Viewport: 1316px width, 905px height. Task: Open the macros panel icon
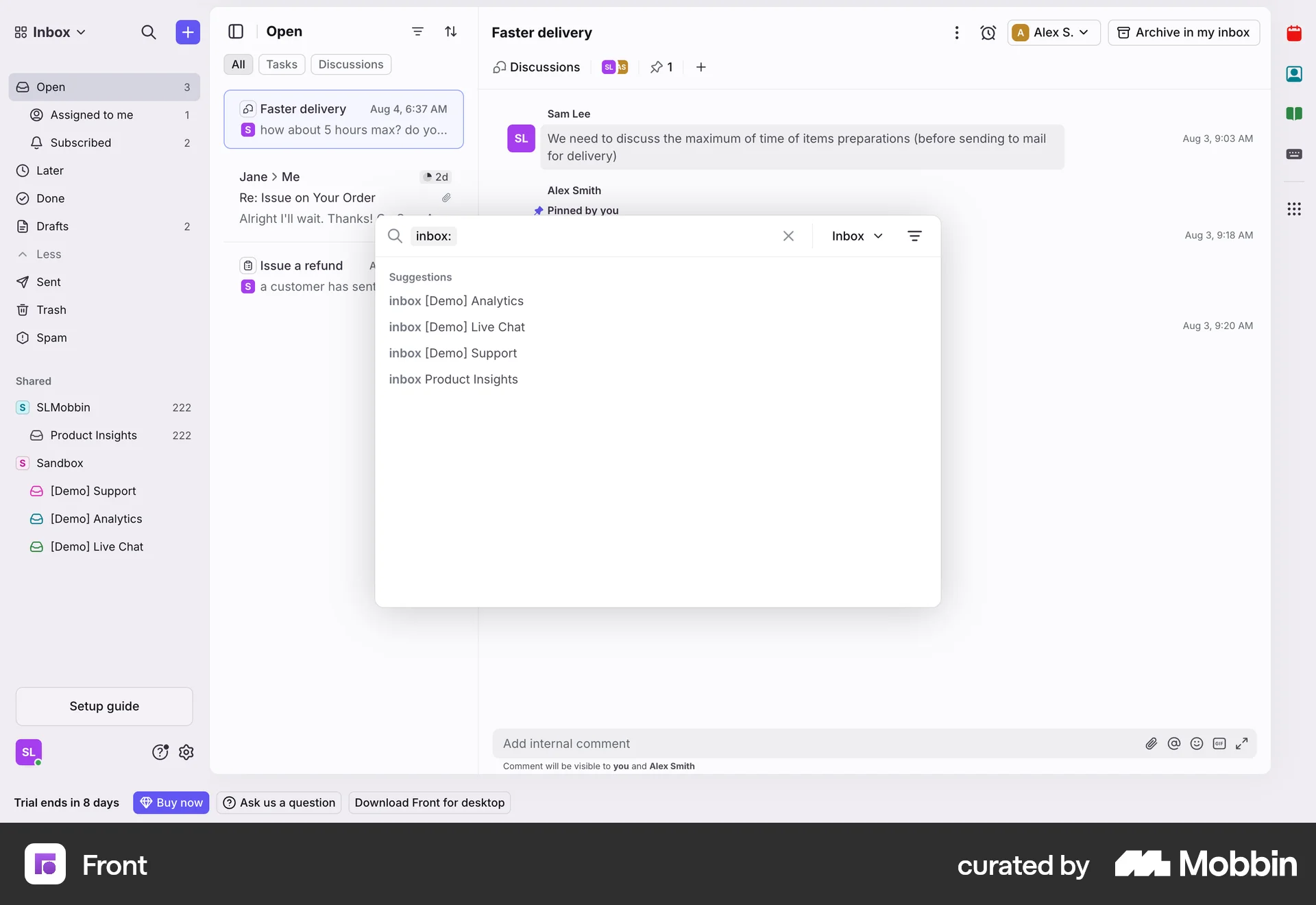click(1295, 154)
